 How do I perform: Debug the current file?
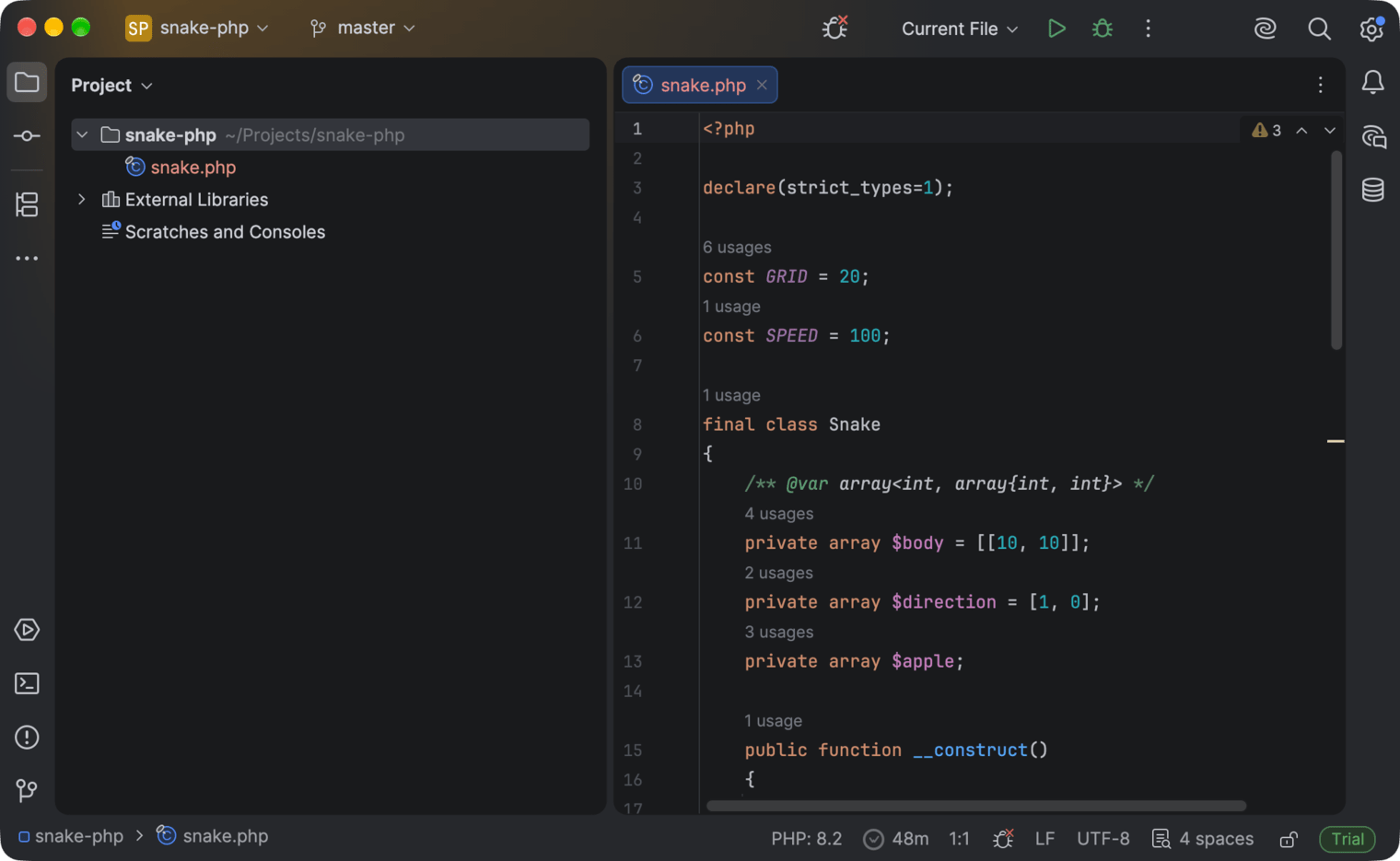(x=1102, y=29)
